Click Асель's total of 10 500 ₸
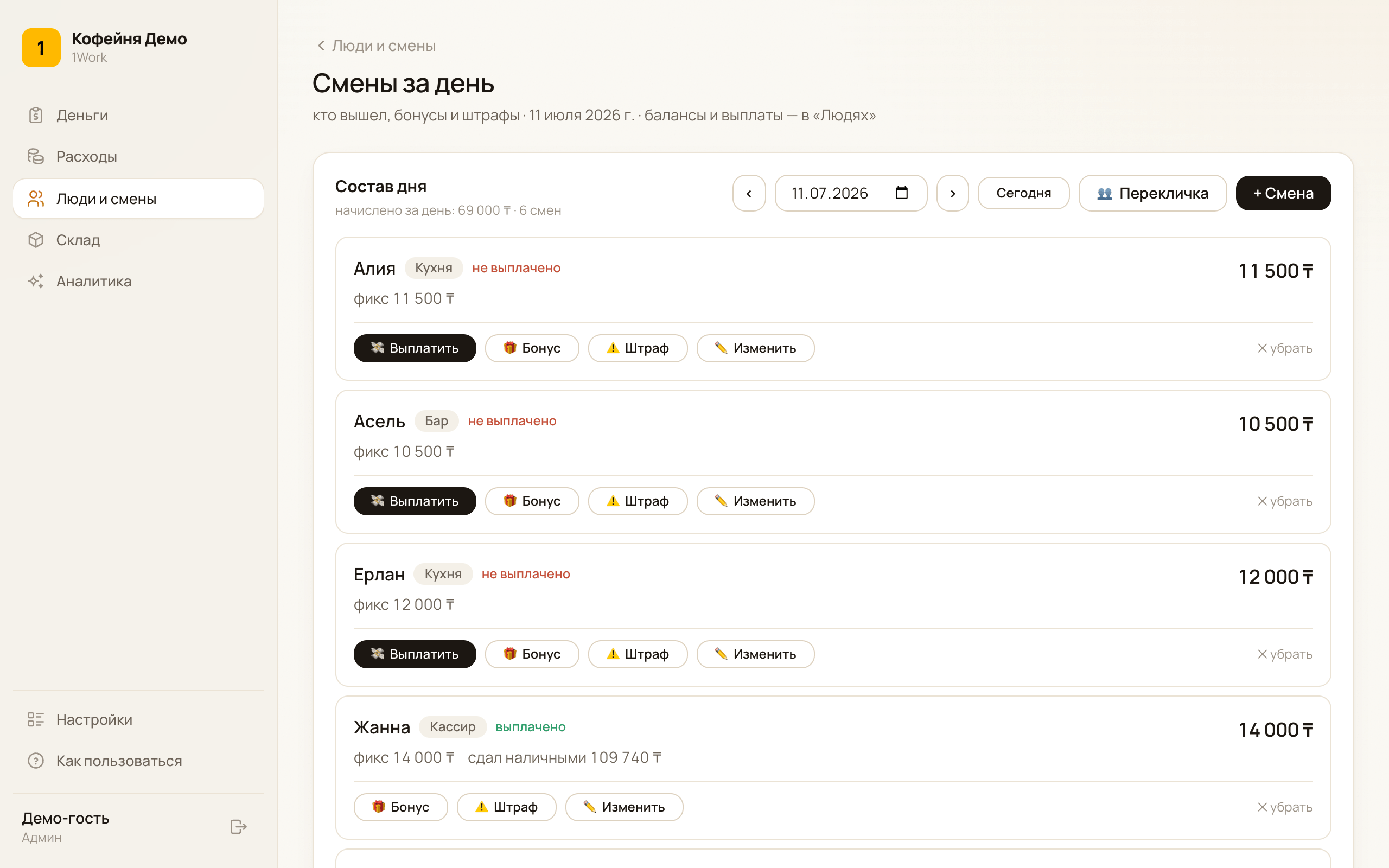1389x868 pixels. (x=1276, y=424)
